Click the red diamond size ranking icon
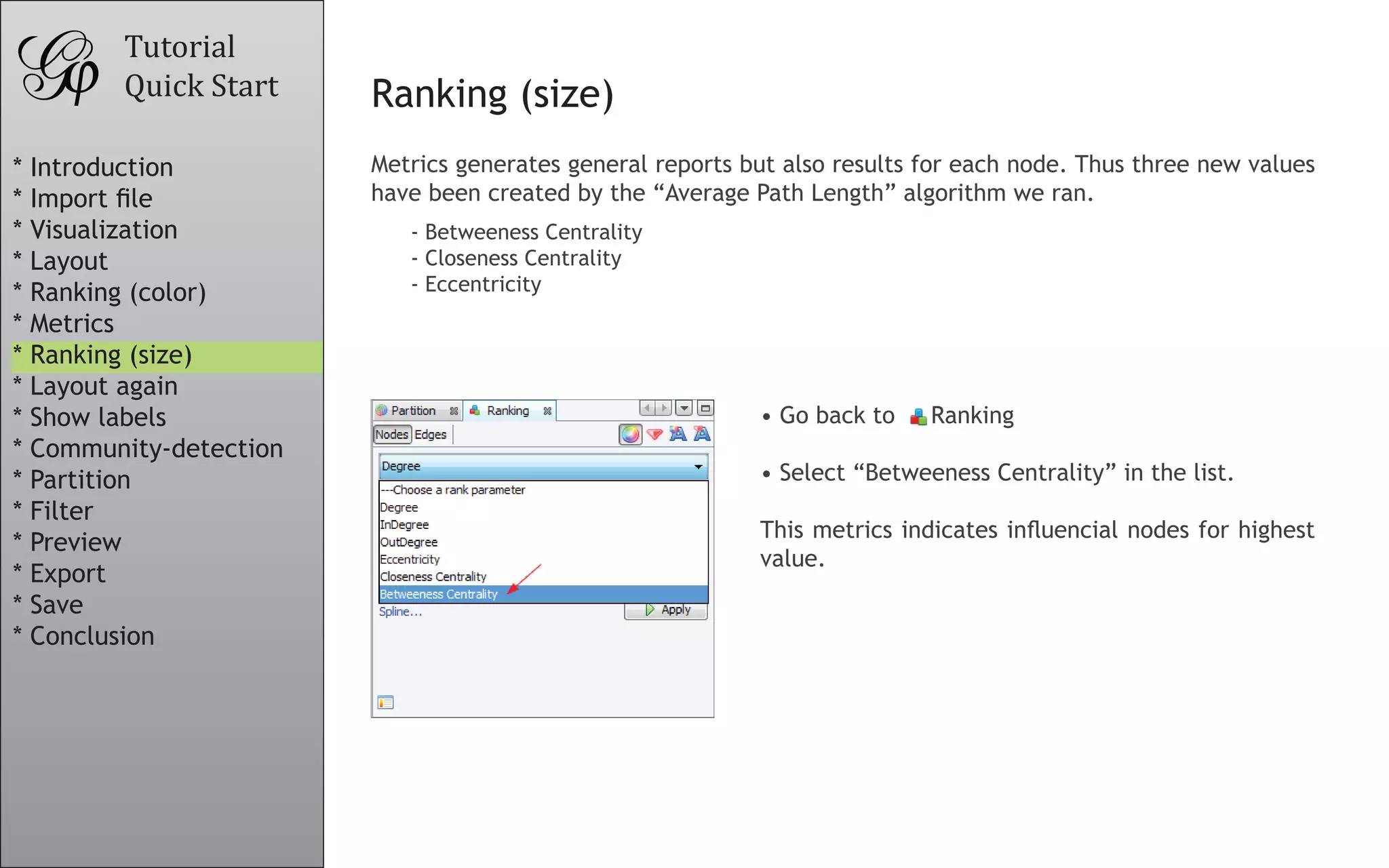This screenshot has height=868, width=1389. tap(654, 434)
